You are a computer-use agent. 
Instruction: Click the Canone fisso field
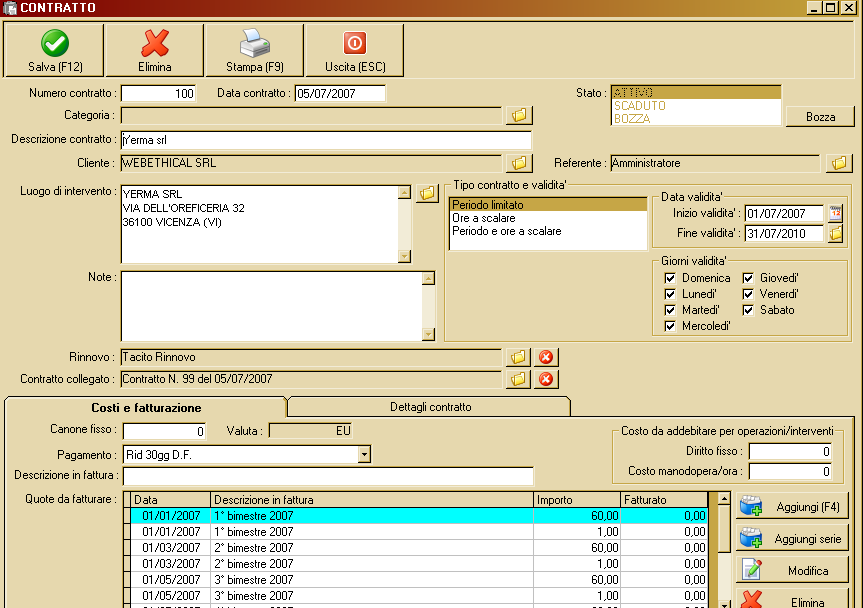coord(165,431)
